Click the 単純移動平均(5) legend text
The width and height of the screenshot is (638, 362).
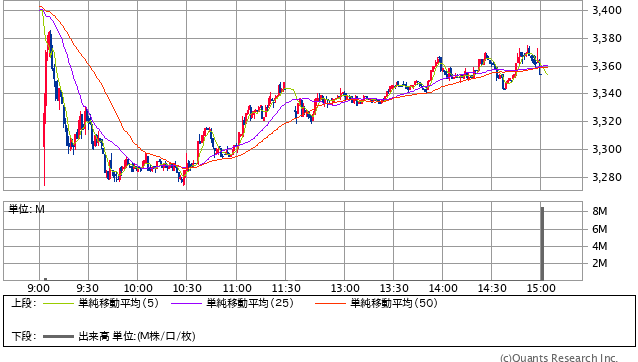pyautogui.click(x=118, y=303)
